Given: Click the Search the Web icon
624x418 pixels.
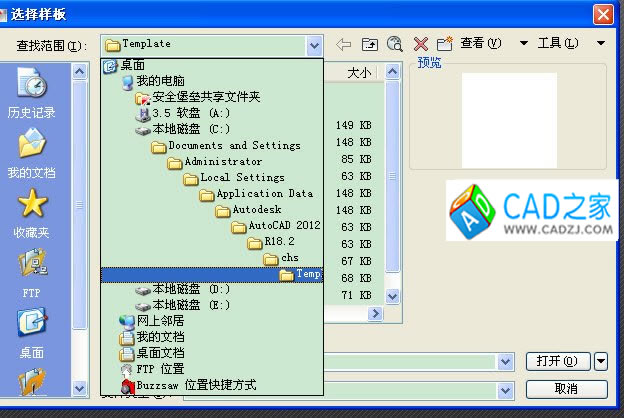Looking at the screenshot, I should (394, 44).
